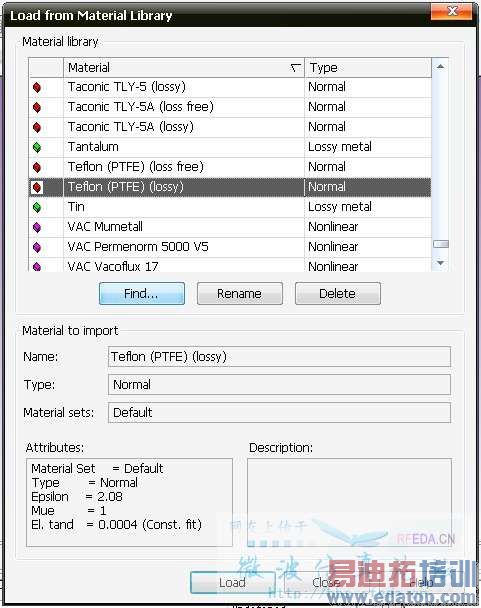Click the scroll up arrow of material list
481x608 pixels.
coord(440,67)
